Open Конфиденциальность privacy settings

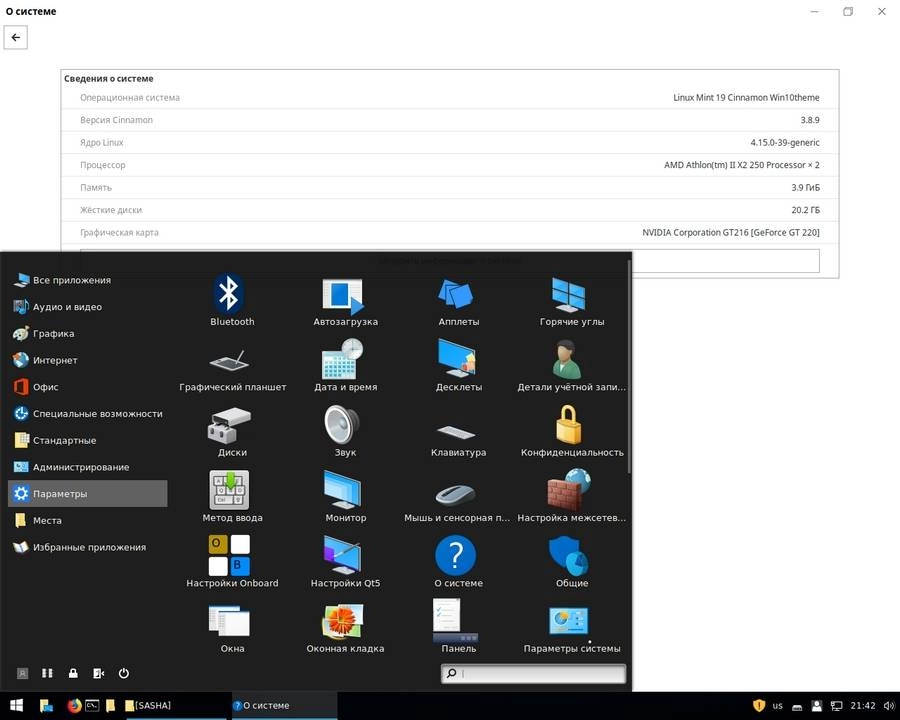pyautogui.click(x=572, y=431)
